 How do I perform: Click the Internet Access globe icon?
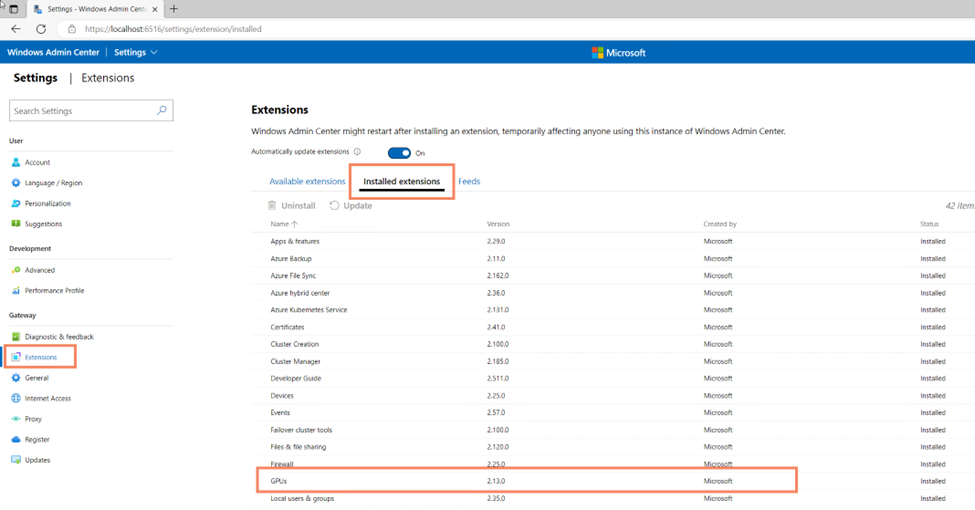(16, 398)
